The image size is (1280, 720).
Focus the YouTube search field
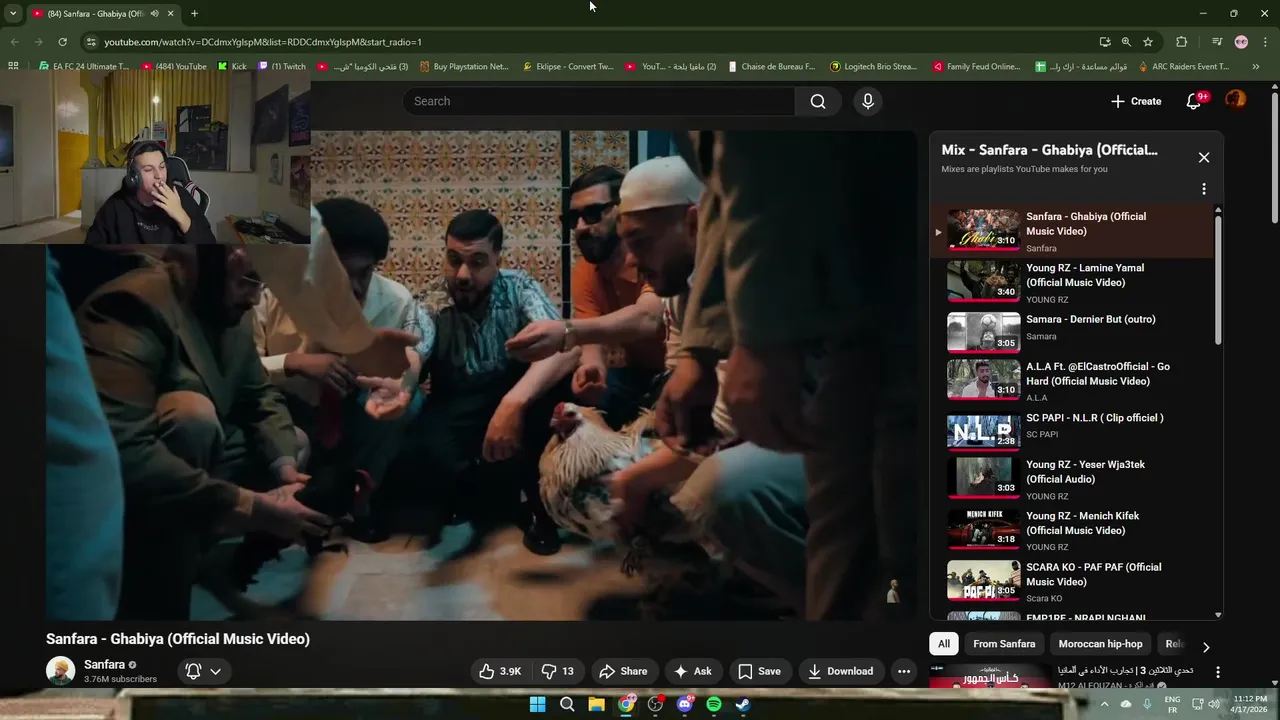(x=600, y=101)
